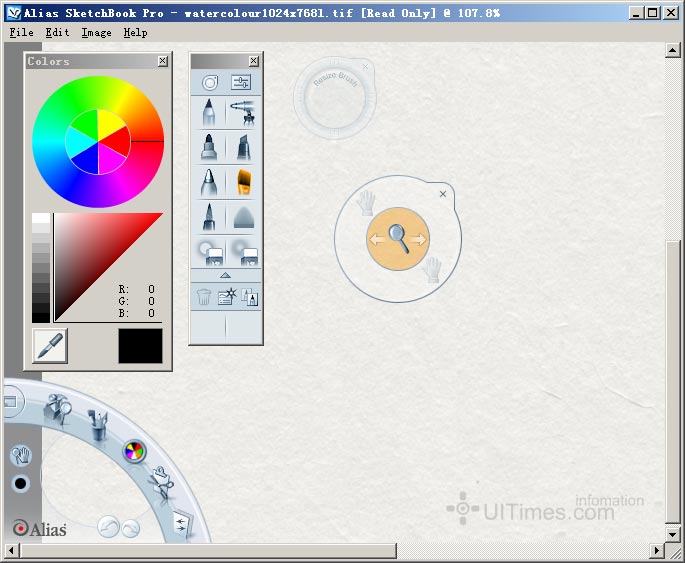Toggle the zoom/pan hand tool on lagoon
This screenshot has height=563, width=685.
point(20,456)
